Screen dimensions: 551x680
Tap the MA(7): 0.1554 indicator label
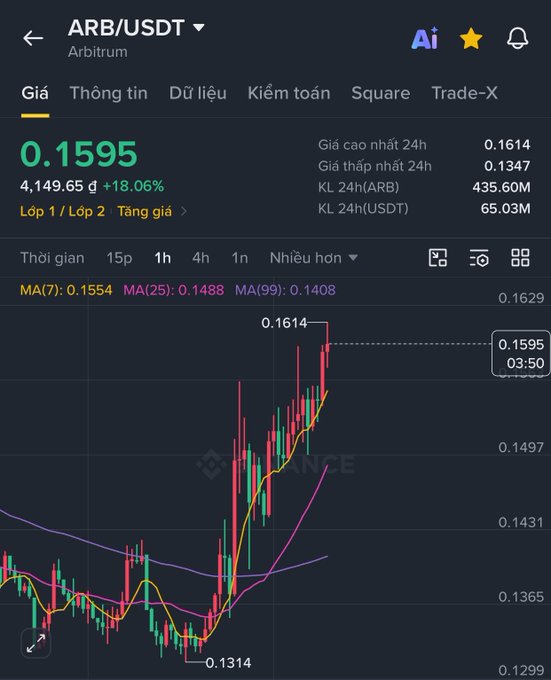point(66,290)
